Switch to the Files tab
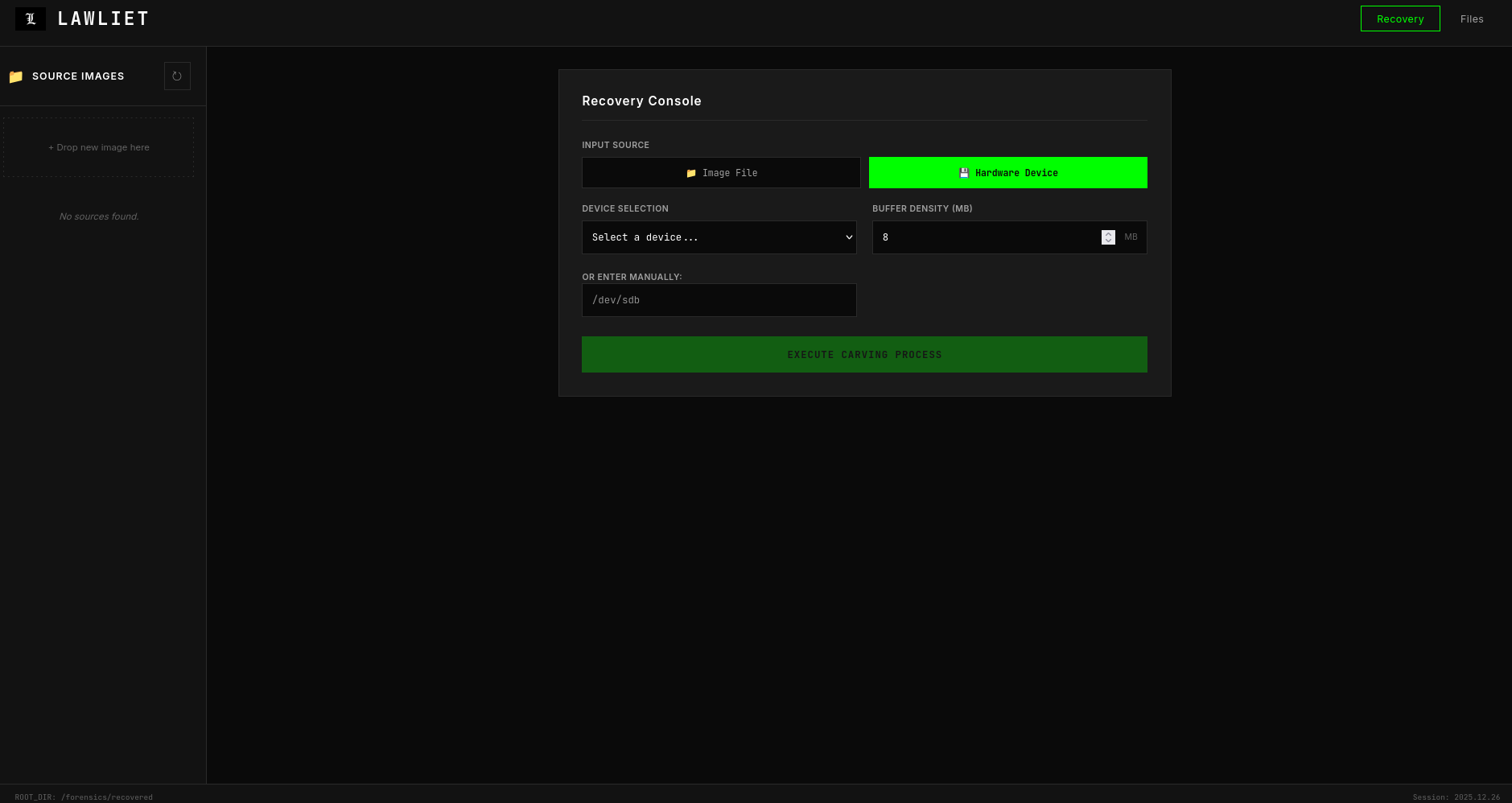The height and width of the screenshot is (803, 1512). click(1472, 19)
